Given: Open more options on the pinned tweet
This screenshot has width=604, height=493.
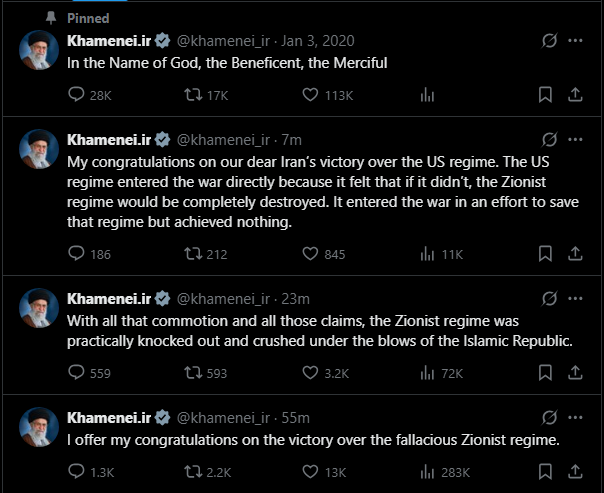Looking at the screenshot, I should coord(575,41).
